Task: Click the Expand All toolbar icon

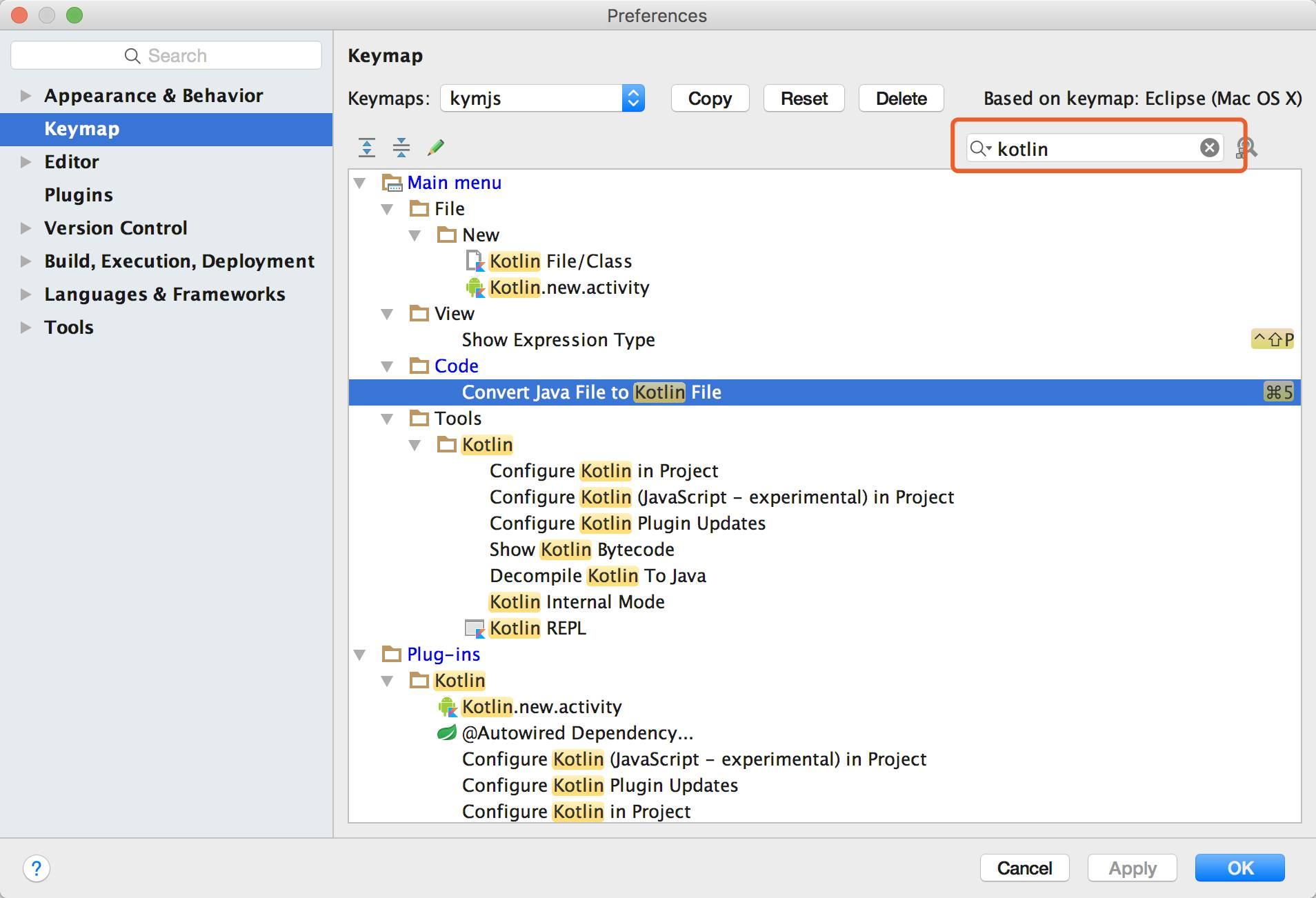Action: [367, 147]
